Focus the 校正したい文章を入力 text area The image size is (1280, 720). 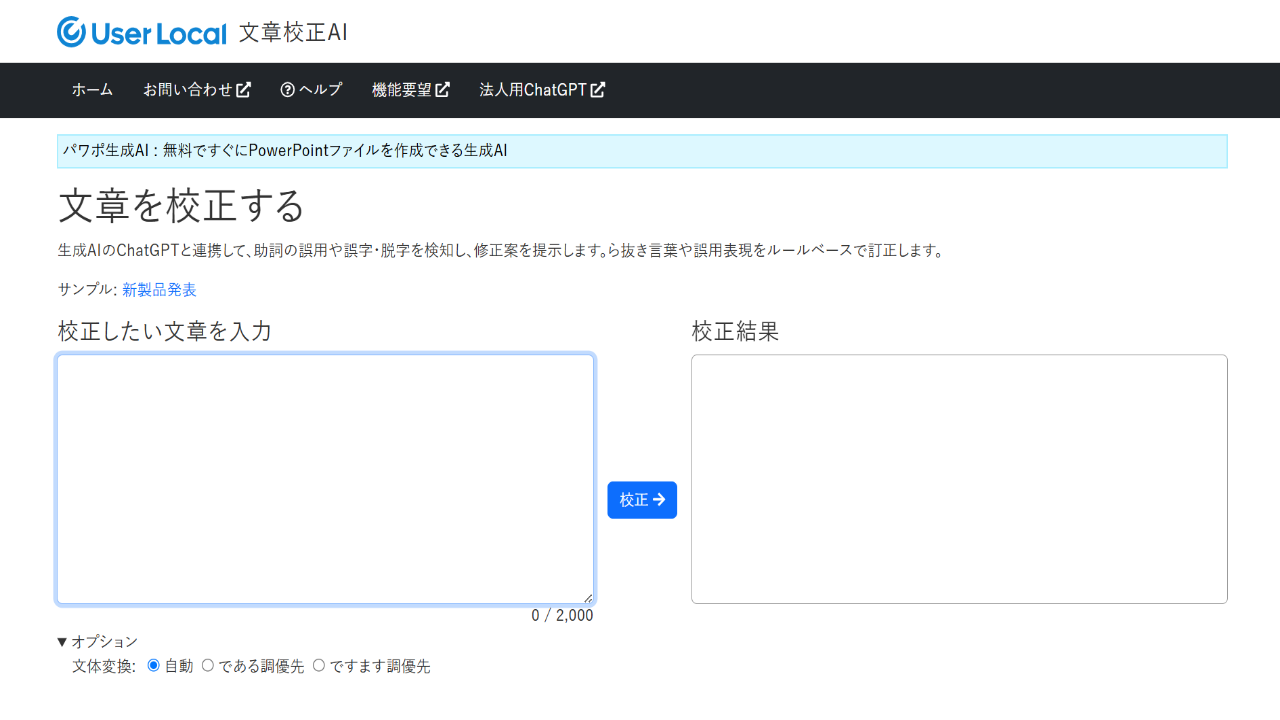[x=325, y=478]
